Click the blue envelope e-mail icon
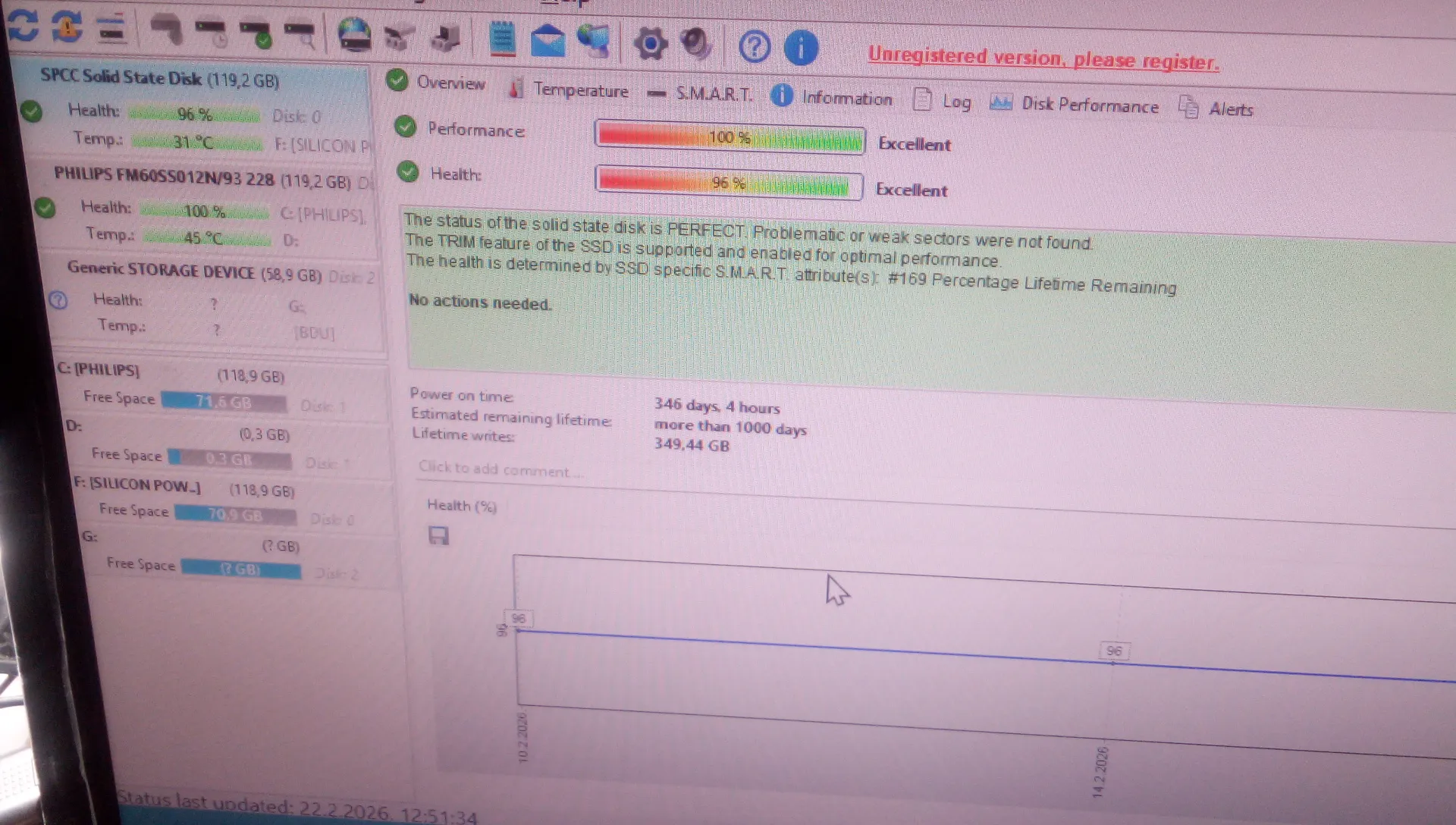1456x825 pixels. (x=547, y=40)
